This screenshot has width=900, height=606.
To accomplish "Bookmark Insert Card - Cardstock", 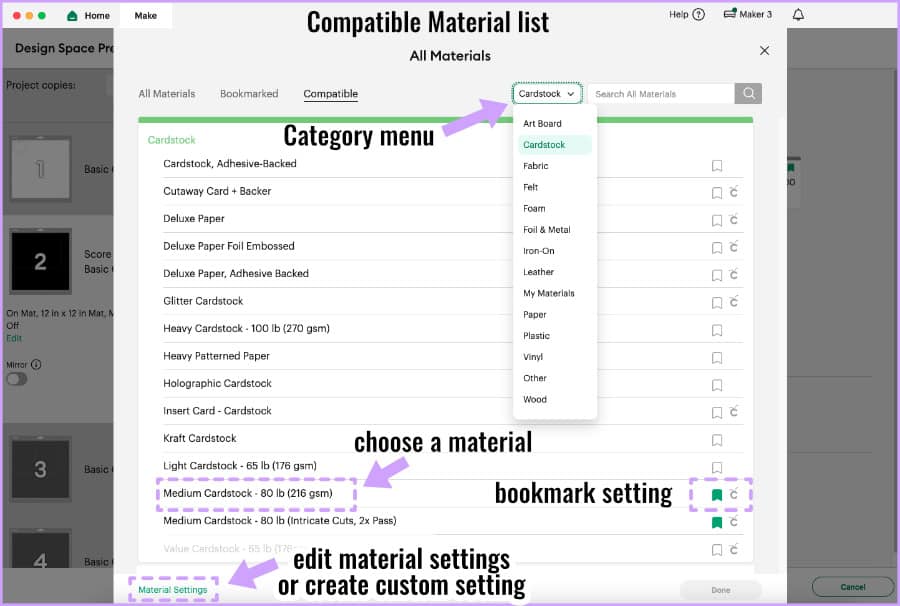I will click(716, 413).
